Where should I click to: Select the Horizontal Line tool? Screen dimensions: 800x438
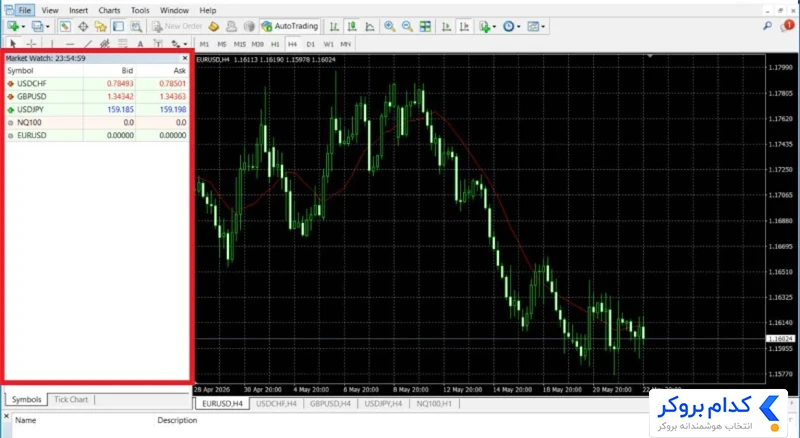pos(70,44)
